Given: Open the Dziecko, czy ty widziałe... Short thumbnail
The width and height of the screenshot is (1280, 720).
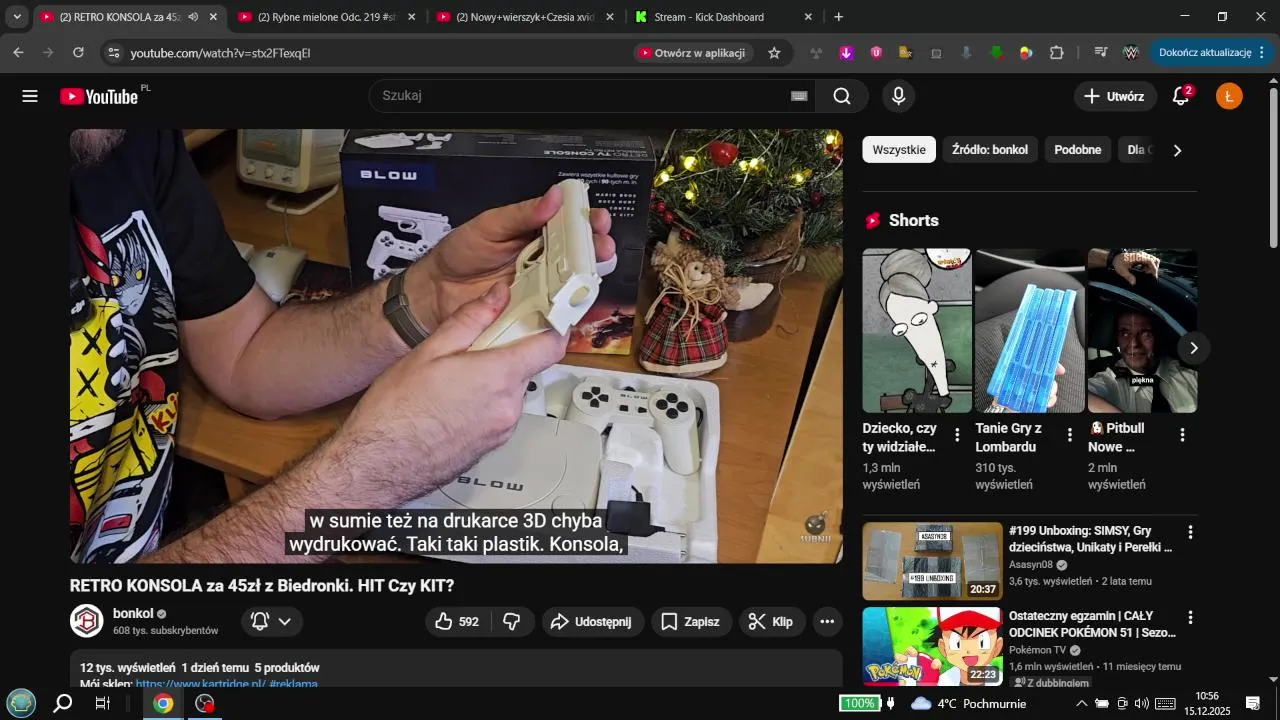Looking at the screenshot, I should click(917, 331).
